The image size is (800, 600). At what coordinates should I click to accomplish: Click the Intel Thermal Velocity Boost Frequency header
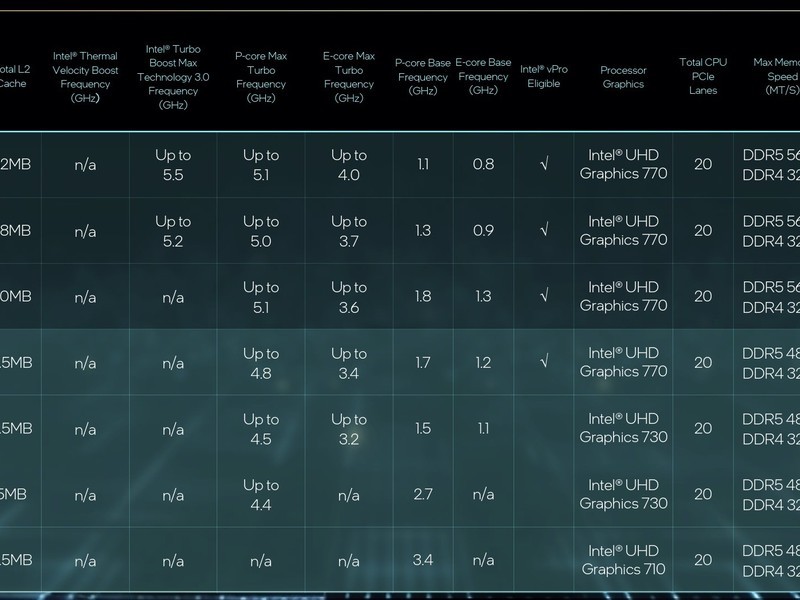click(85, 77)
